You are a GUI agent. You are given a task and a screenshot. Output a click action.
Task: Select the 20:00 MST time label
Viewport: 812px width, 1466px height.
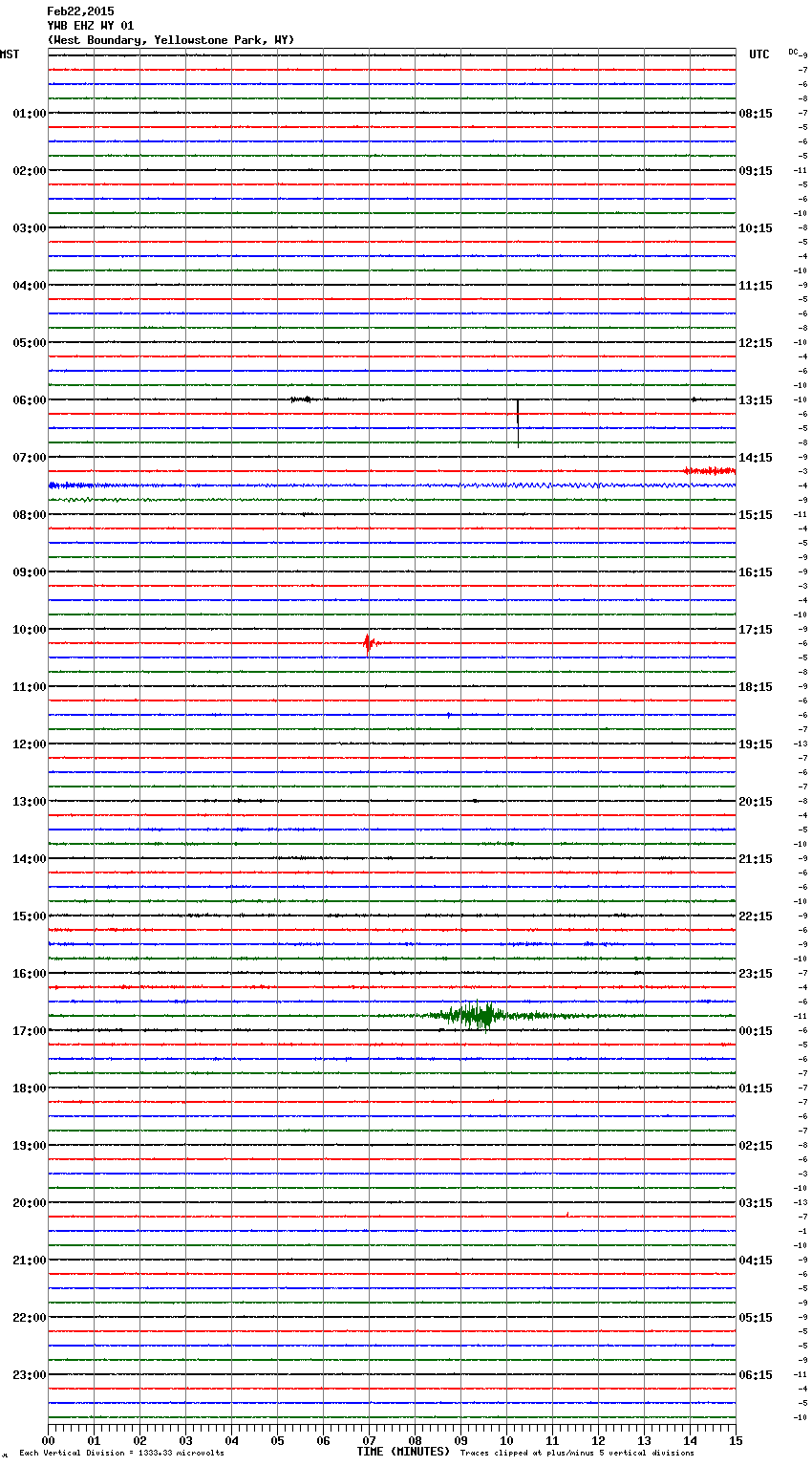[30, 1203]
